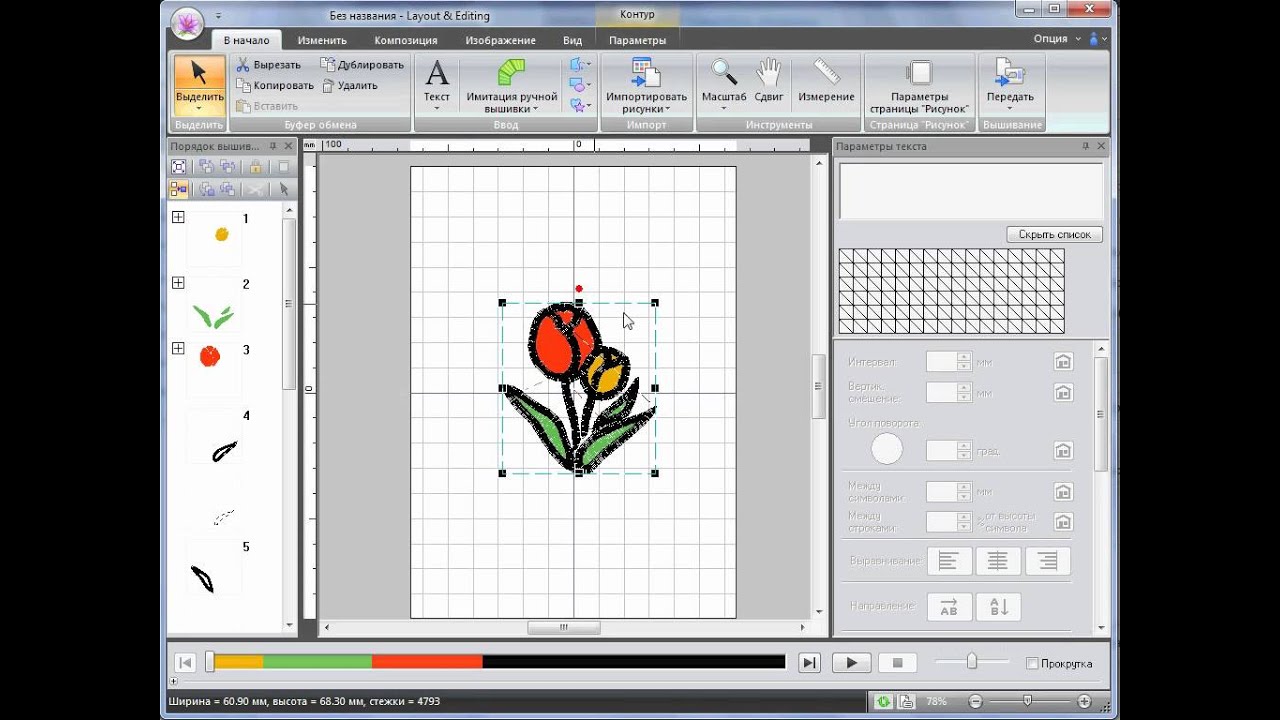Click highlighted color-grouping icon in sewing order panel
Screen dimensions: 1280x720
[x=178, y=188]
